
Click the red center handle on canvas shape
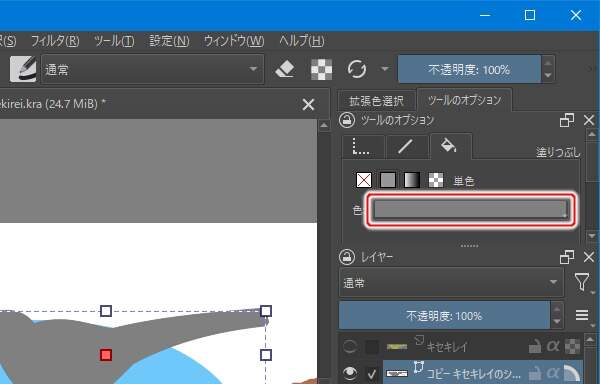coord(106,355)
